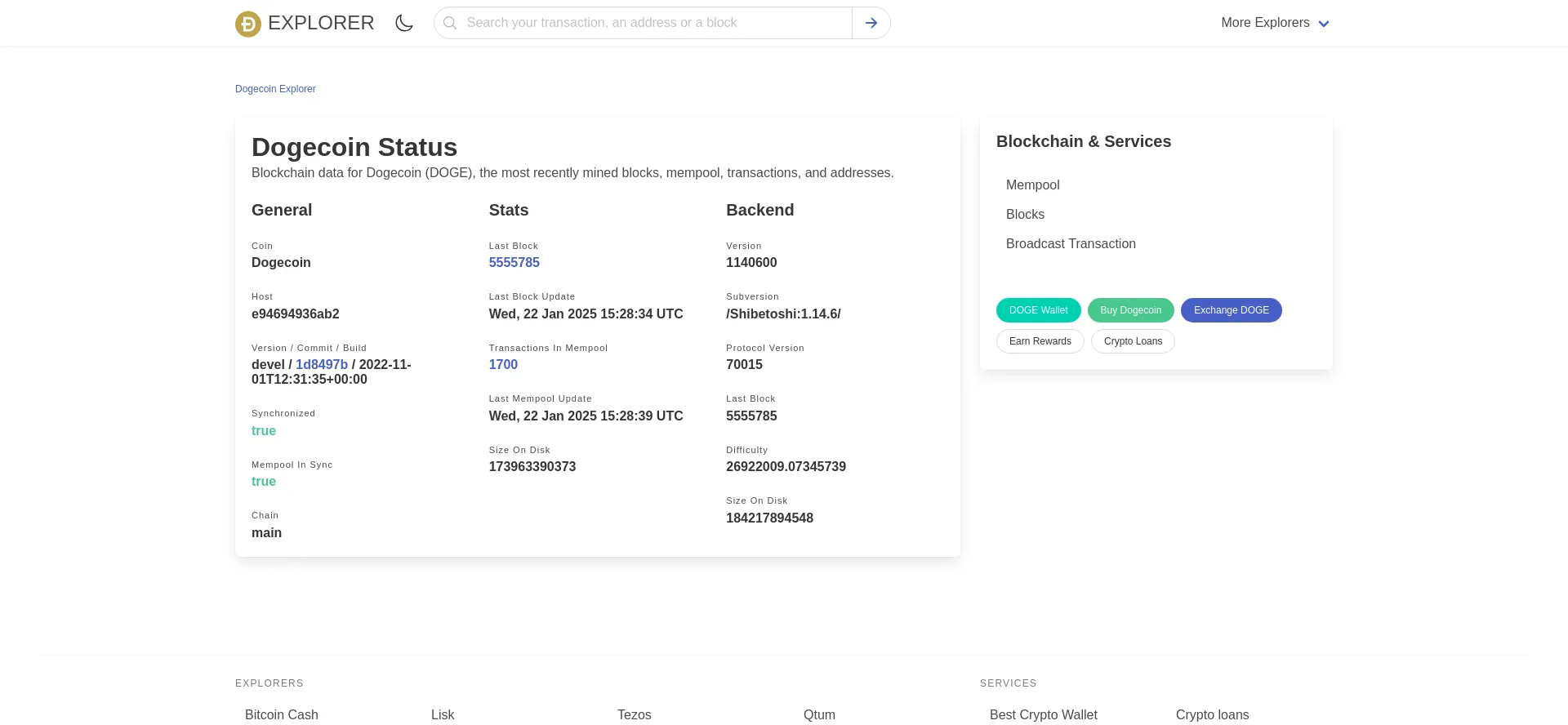The image size is (1568, 725).
Task: Click the Dogecoin Status heading
Action: [x=354, y=147]
